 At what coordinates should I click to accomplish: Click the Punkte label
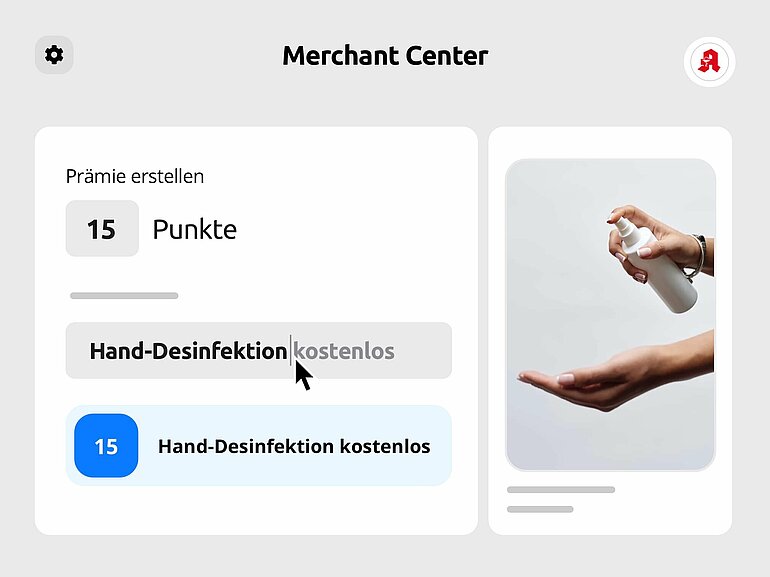(195, 229)
